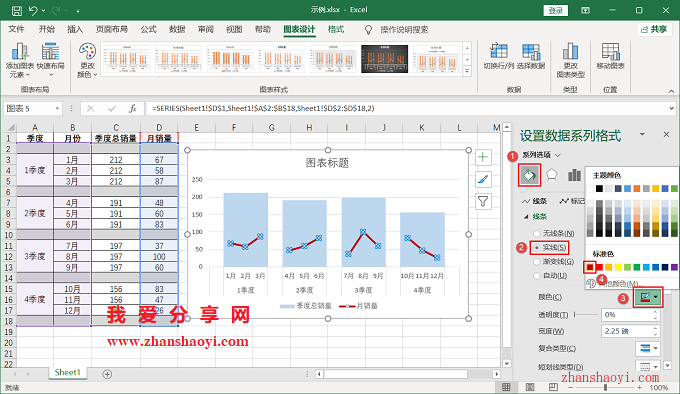Open the Select Data dialog
Screen dimensions: 680x394
pos(531,56)
